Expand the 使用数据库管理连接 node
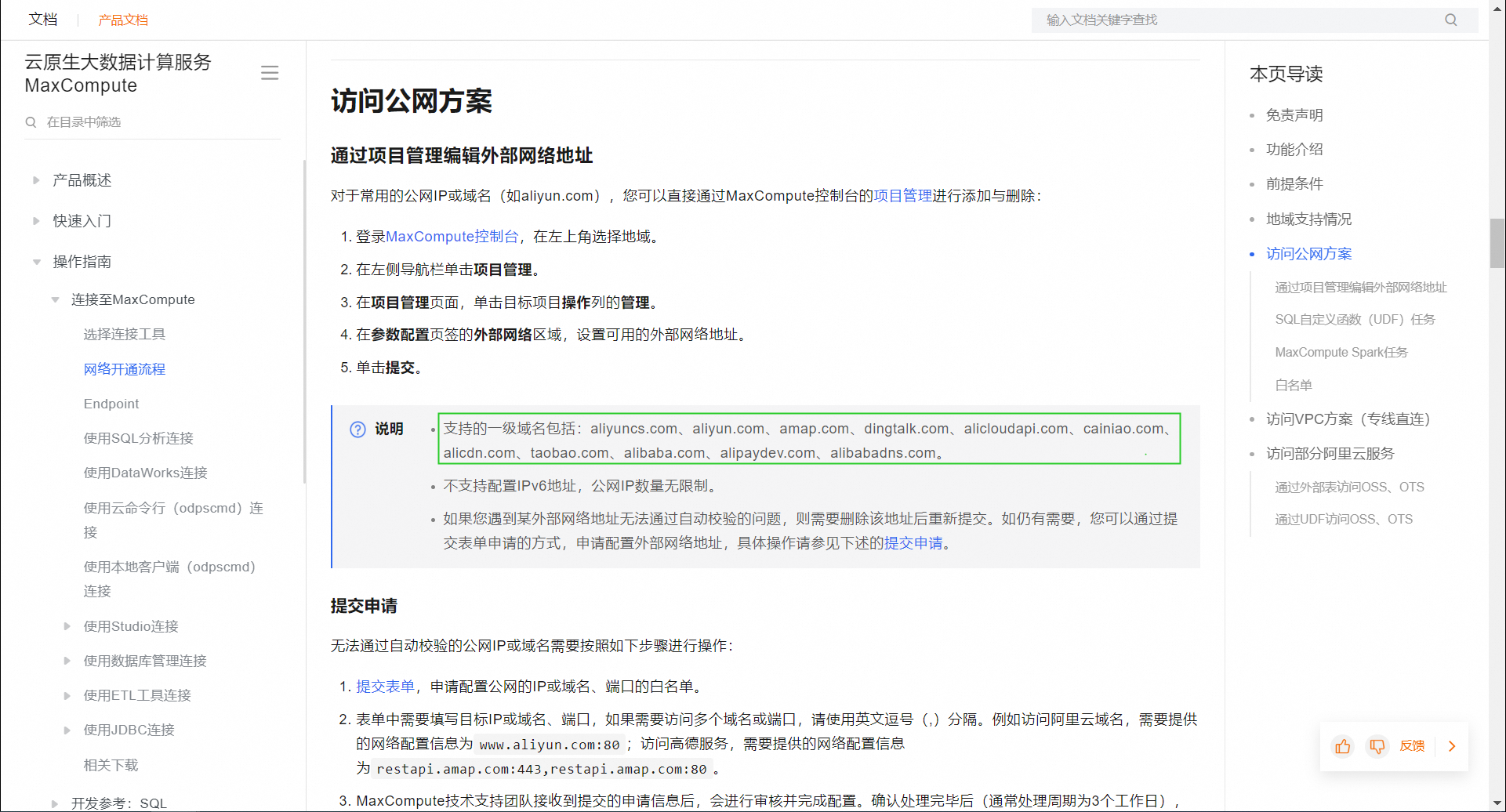This screenshot has width=1506, height=812. [67, 661]
